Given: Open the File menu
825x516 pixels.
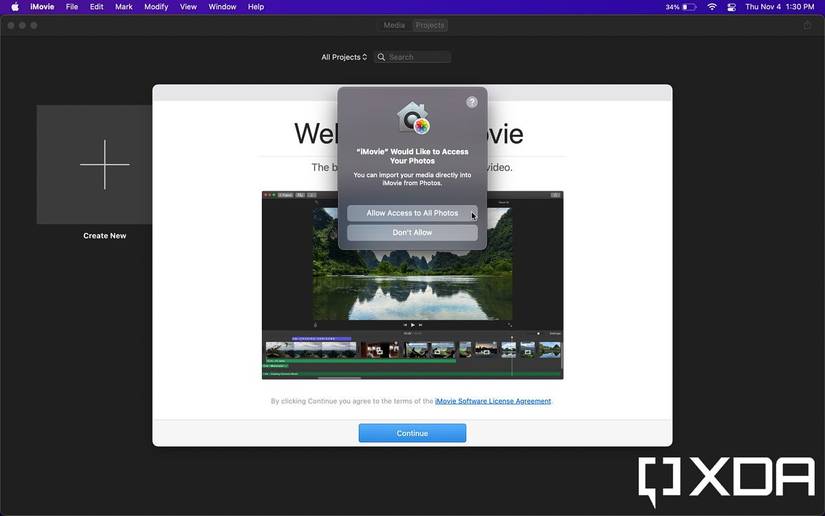Looking at the screenshot, I should [72, 7].
